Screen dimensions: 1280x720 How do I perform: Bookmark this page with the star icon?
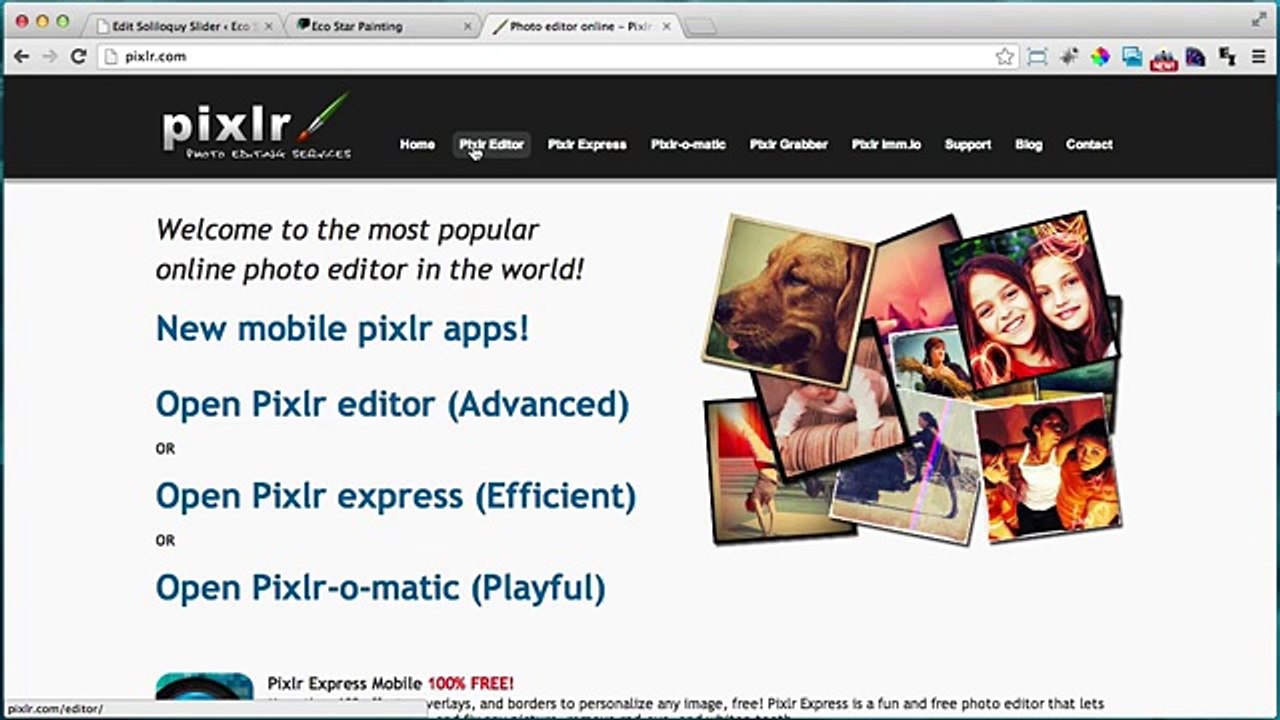pos(1005,57)
